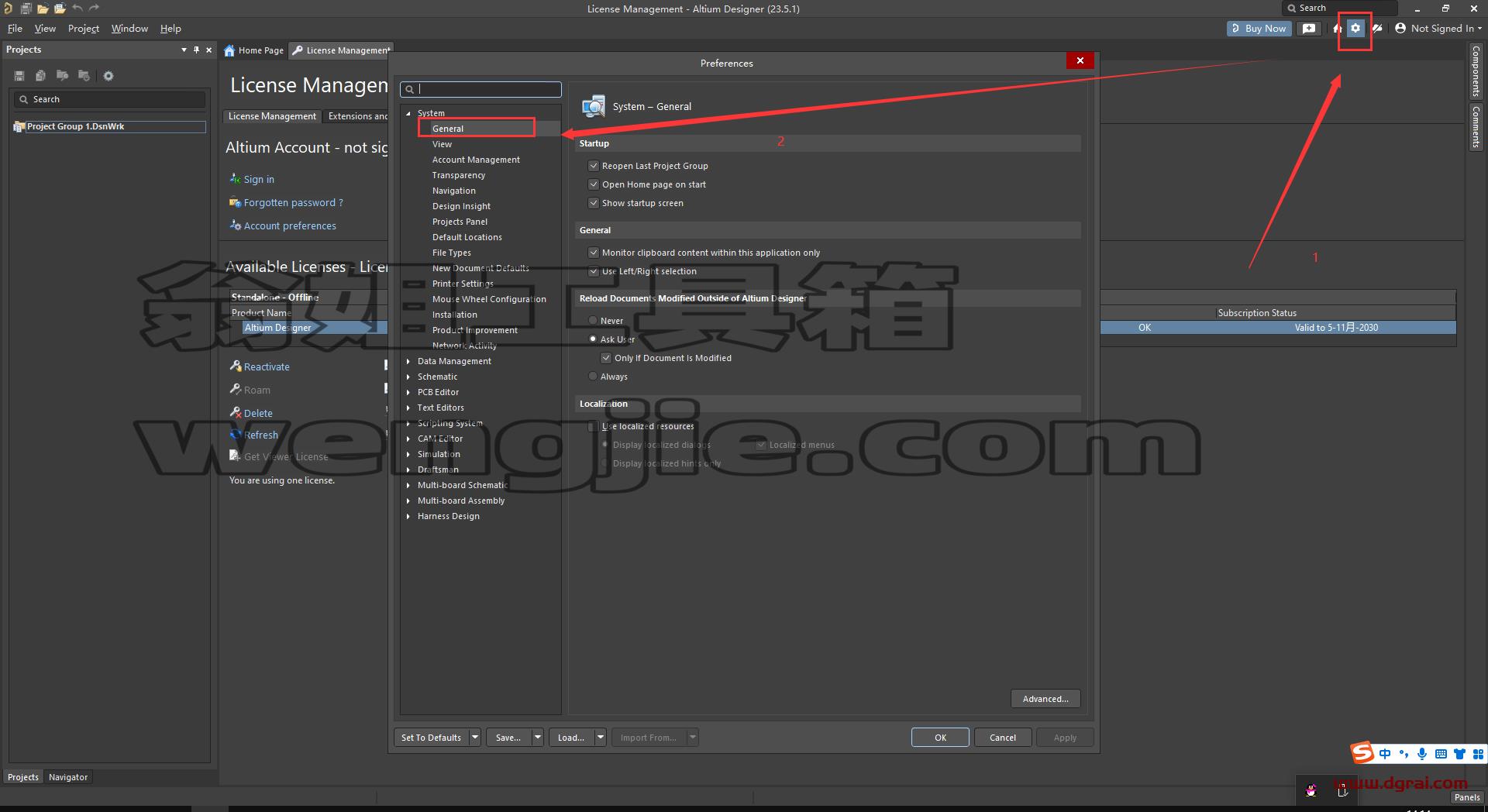1488x812 pixels.
Task: Pin the Projects panel
Action: coord(196,50)
